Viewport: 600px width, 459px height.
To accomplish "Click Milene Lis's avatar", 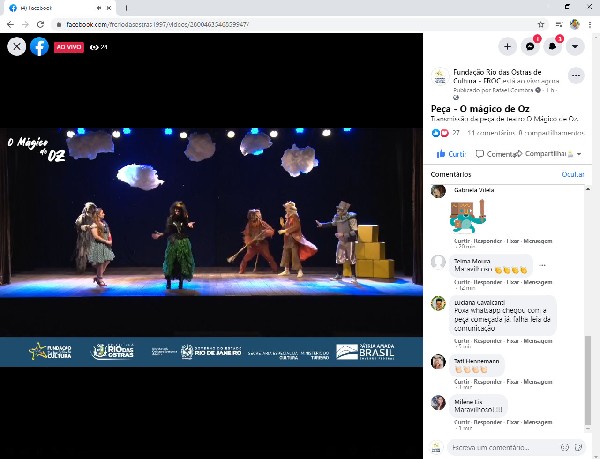I will click(x=438, y=402).
